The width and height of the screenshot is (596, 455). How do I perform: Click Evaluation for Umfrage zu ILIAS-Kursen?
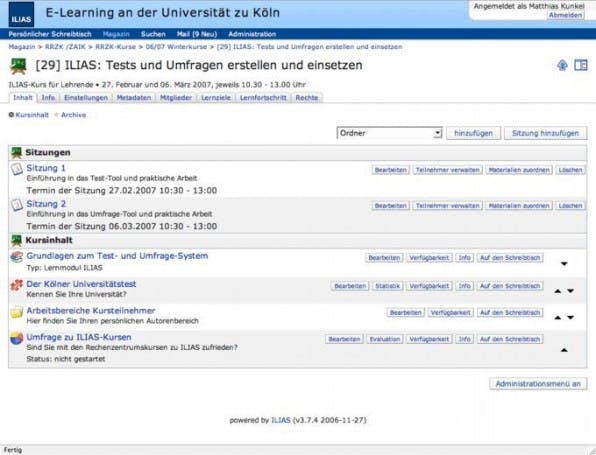pyautogui.click(x=385, y=339)
